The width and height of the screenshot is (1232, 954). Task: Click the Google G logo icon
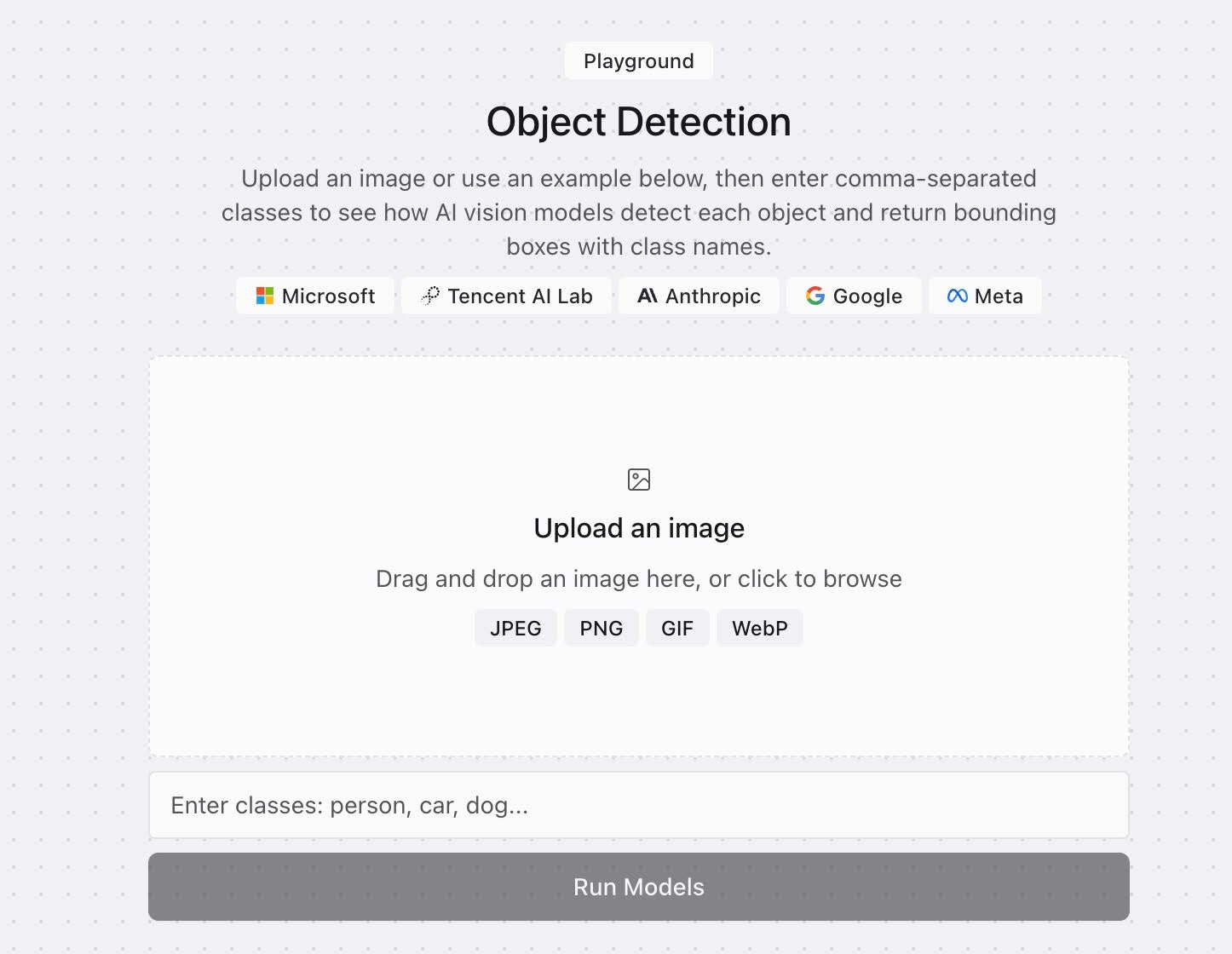[x=815, y=296]
